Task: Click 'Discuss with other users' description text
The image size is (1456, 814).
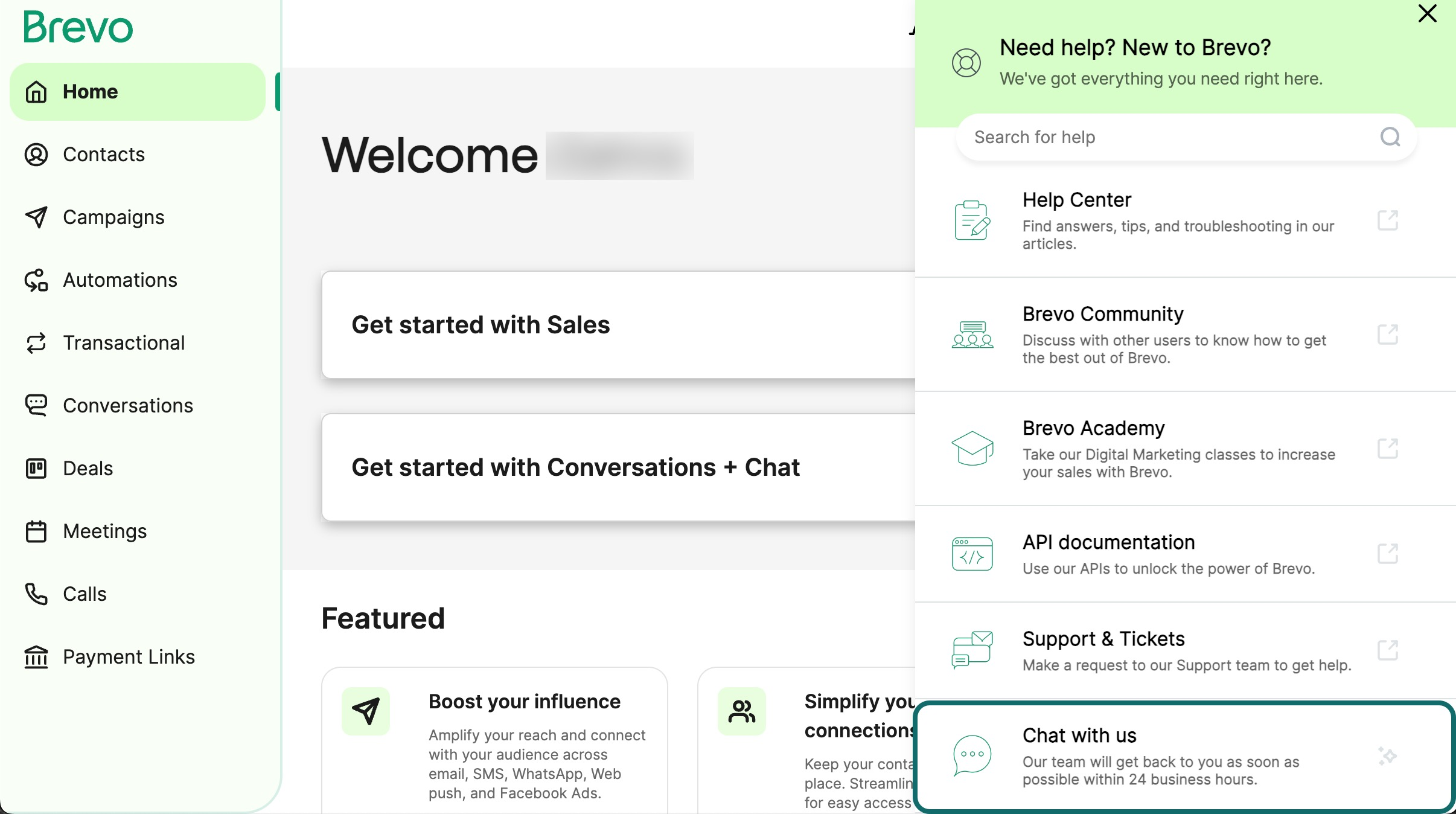Action: click(x=1174, y=349)
